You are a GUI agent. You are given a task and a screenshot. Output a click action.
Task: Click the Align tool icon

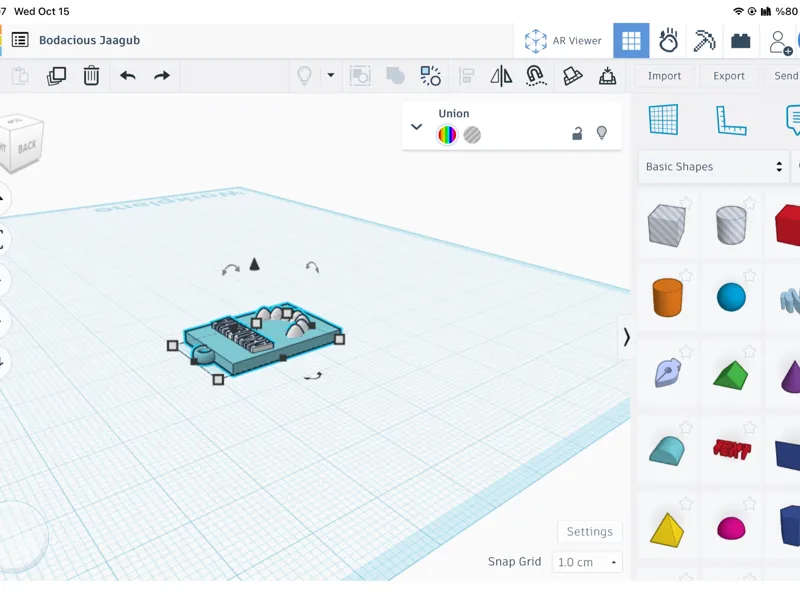[x=466, y=76]
